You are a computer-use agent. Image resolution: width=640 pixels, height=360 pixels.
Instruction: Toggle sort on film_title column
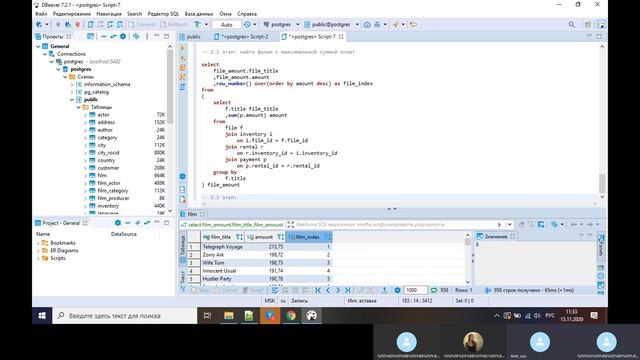(x=239, y=237)
